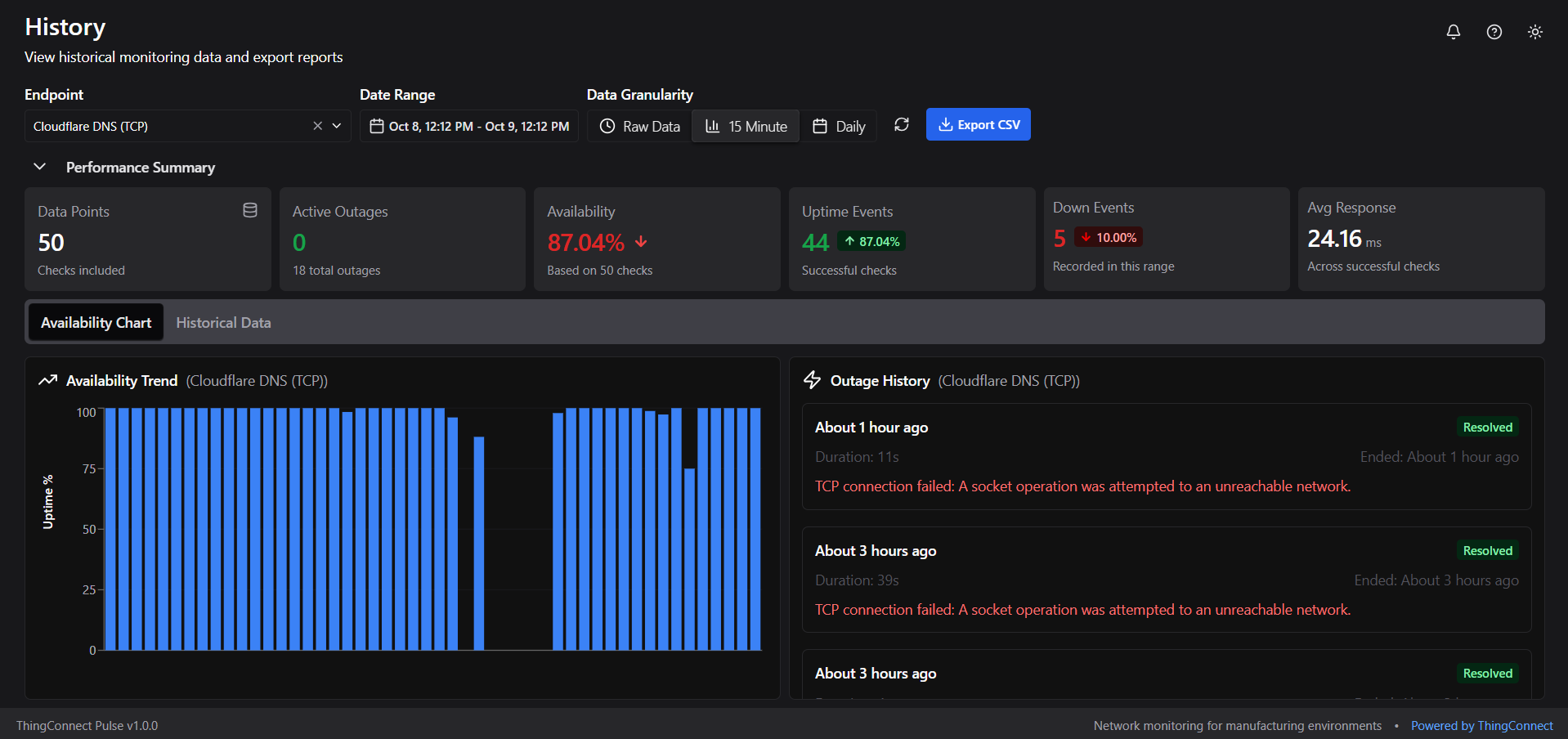Toggle light theme with sun icon
The image size is (1568, 739).
point(1534,32)
